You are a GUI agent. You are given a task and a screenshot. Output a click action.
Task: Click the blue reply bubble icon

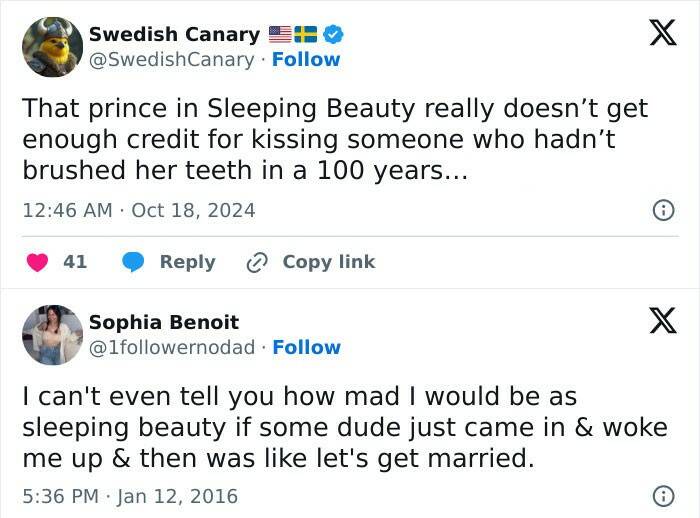point(133,262)
